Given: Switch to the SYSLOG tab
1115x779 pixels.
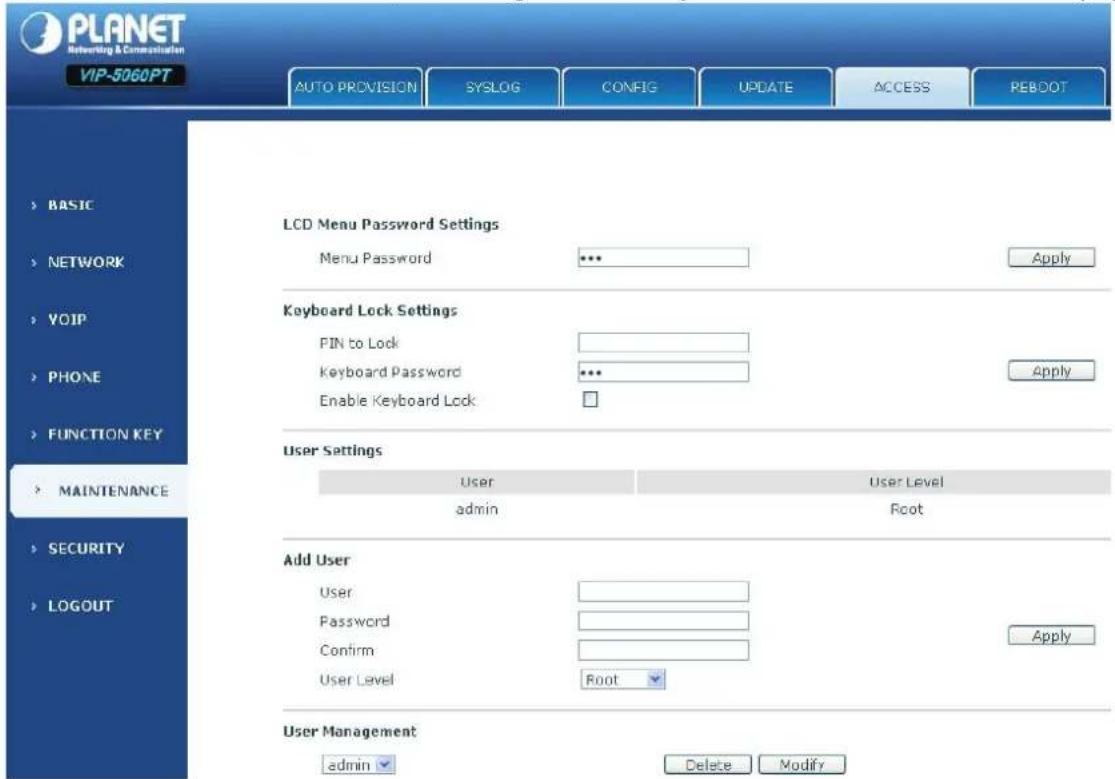Looking at the screenshot, I should click(493, 88).
